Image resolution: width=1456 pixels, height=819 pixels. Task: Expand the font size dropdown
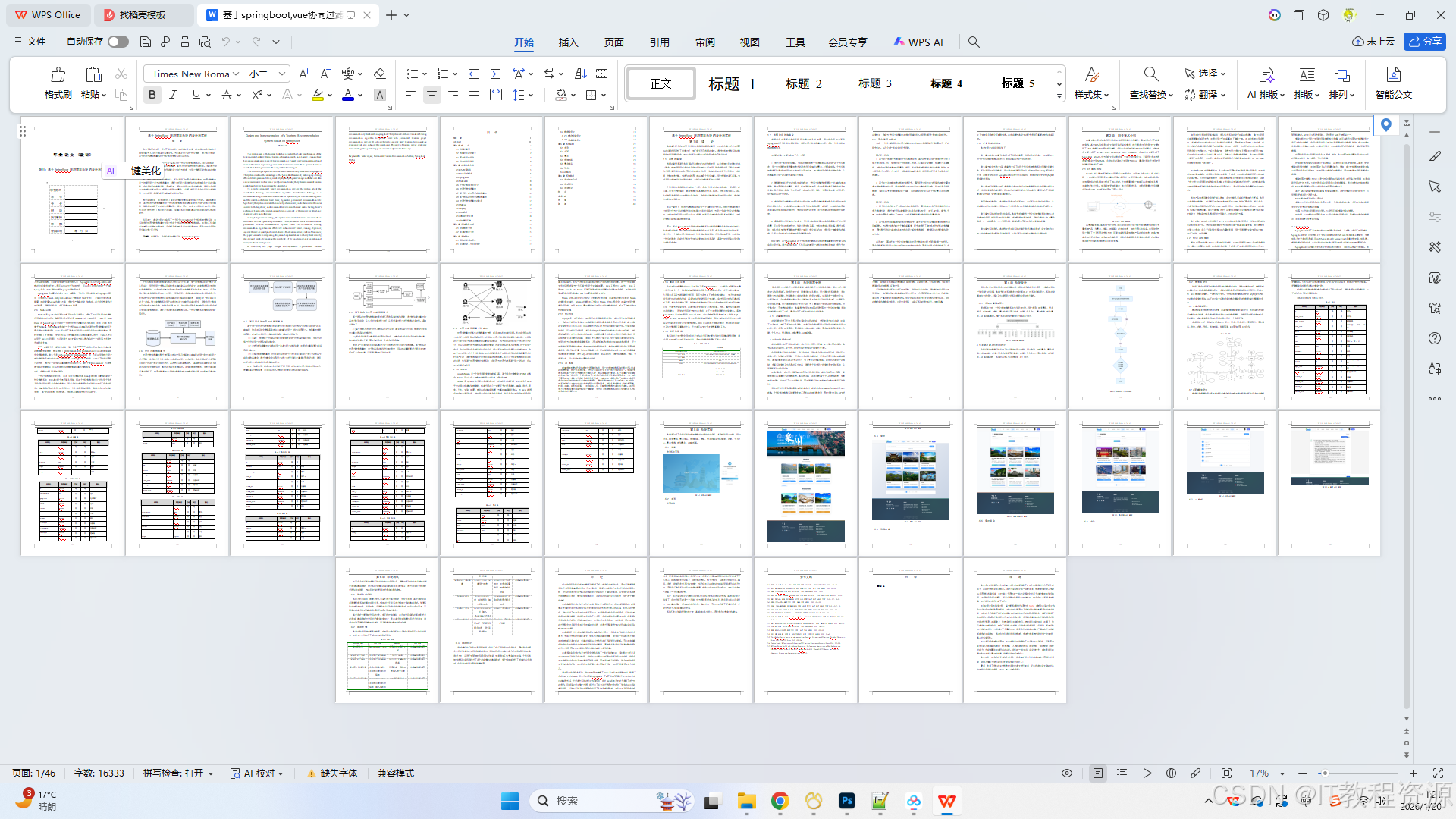282,74
